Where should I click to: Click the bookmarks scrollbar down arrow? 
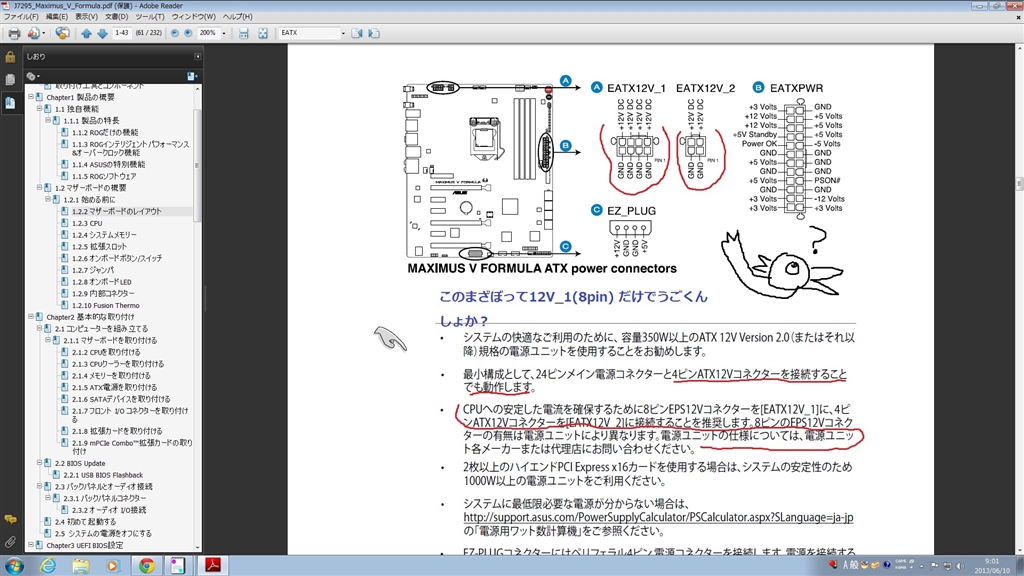pos(197,547)
